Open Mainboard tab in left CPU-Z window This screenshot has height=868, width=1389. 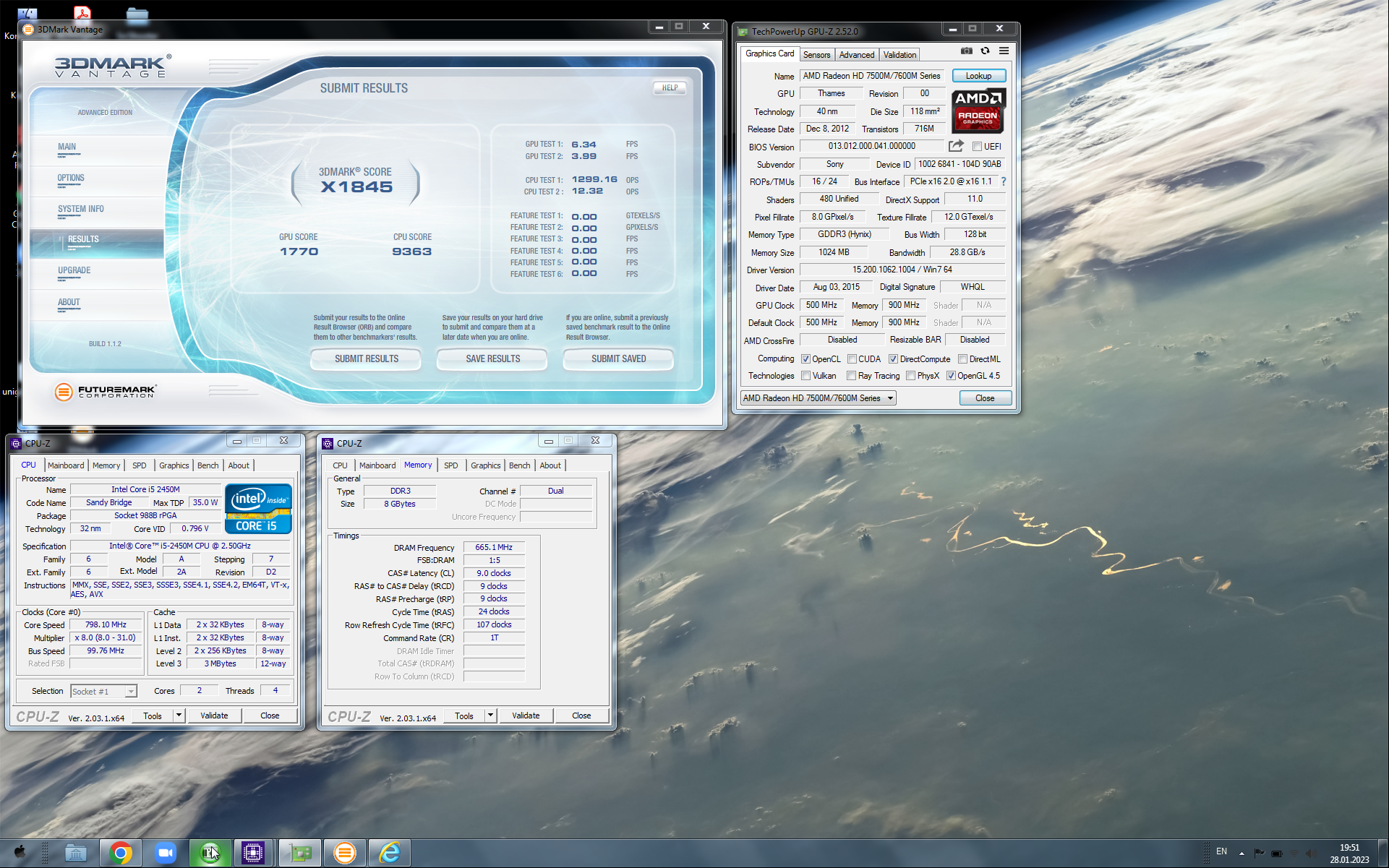[66, 465]
